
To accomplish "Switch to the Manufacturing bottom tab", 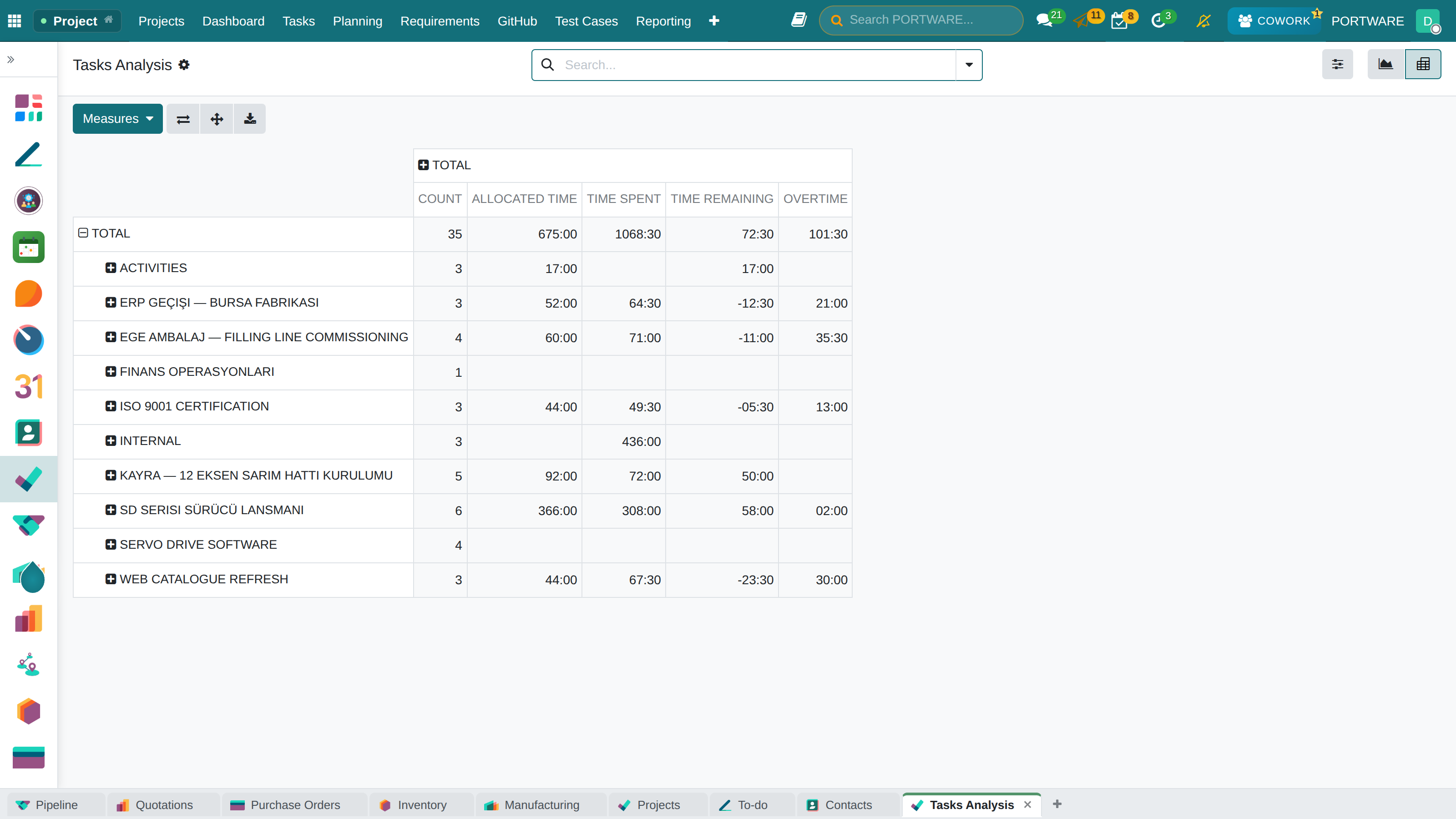I will (541, 805).
